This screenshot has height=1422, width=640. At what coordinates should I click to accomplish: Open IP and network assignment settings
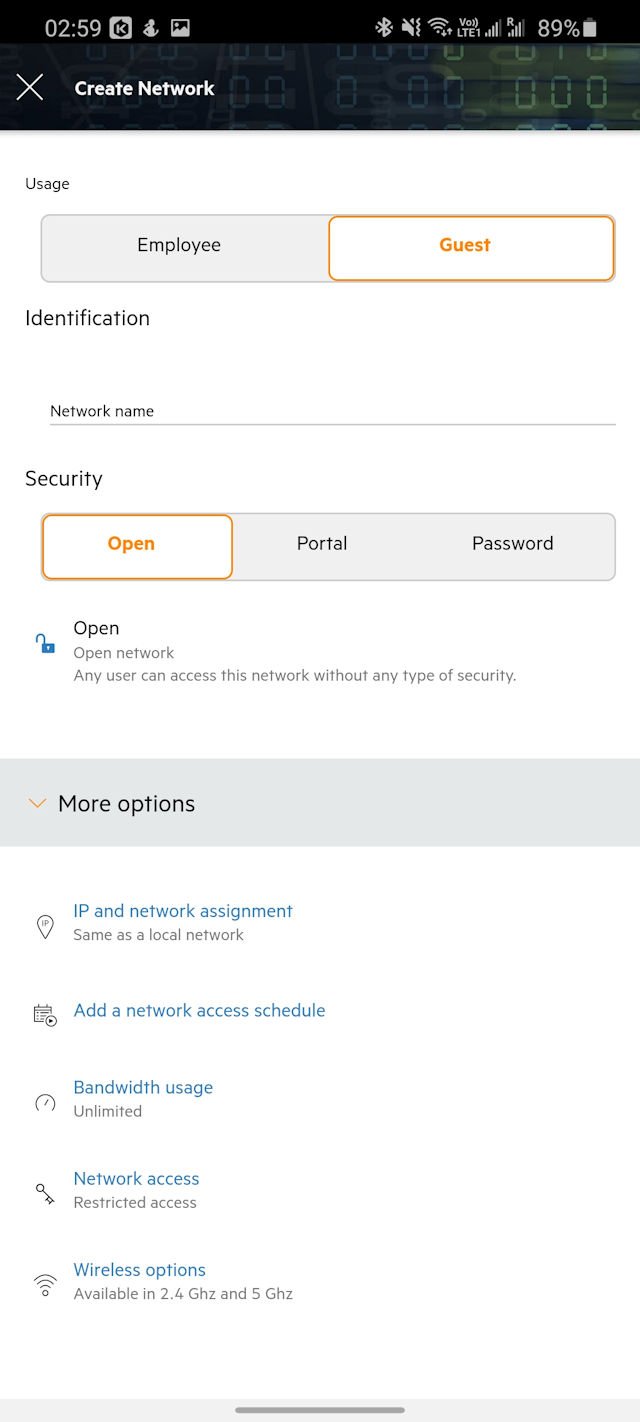coord(183,911)
